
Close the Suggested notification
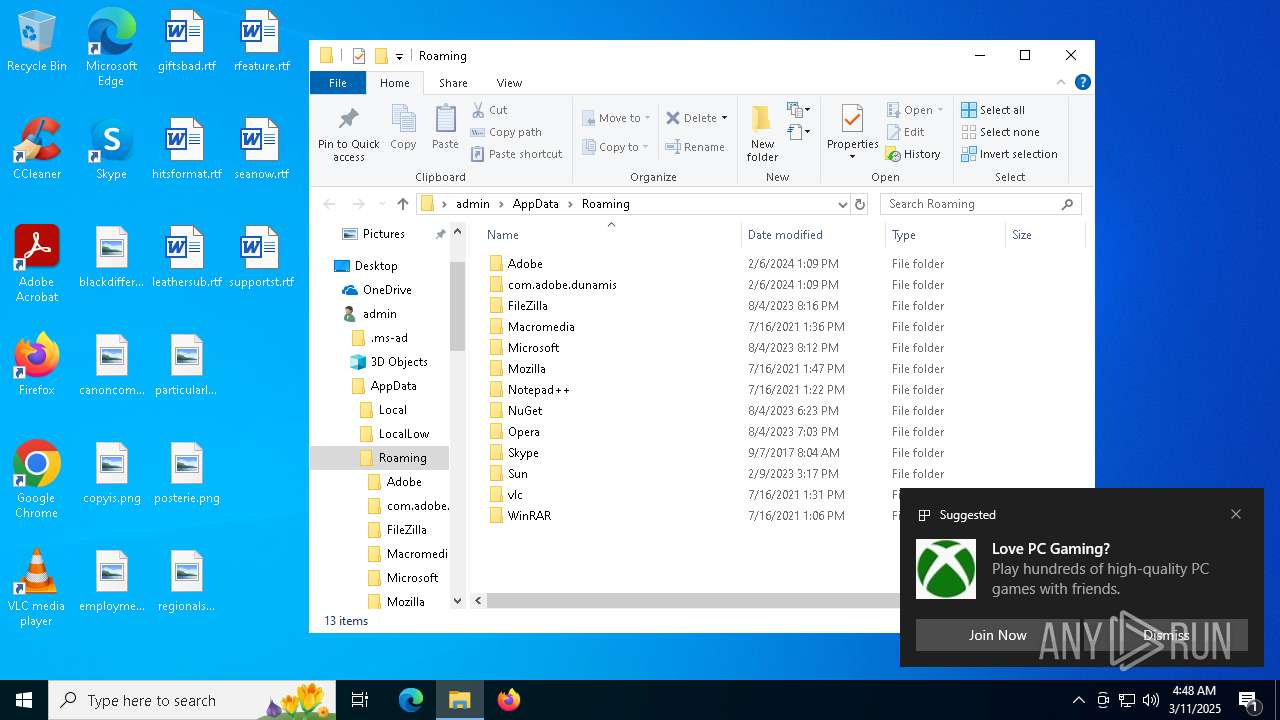tap(1236, 514)
